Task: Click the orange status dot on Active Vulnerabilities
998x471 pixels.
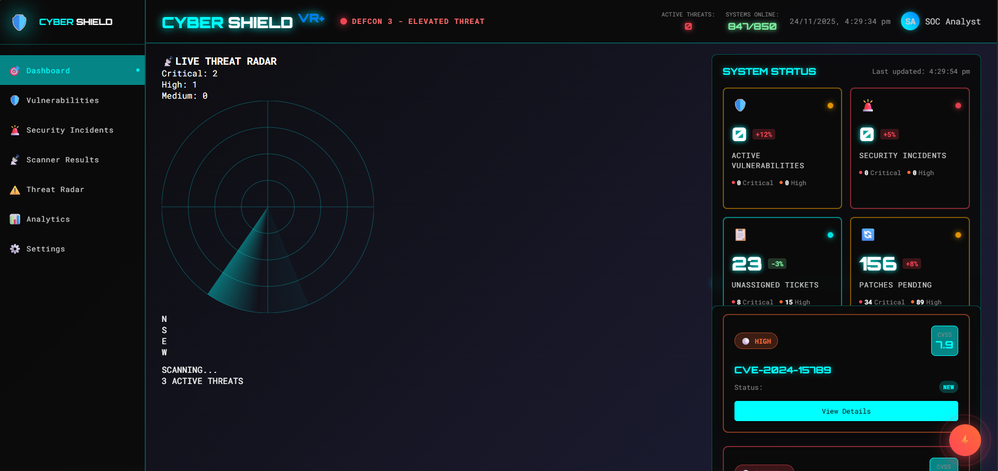Action: pos(830,106)
